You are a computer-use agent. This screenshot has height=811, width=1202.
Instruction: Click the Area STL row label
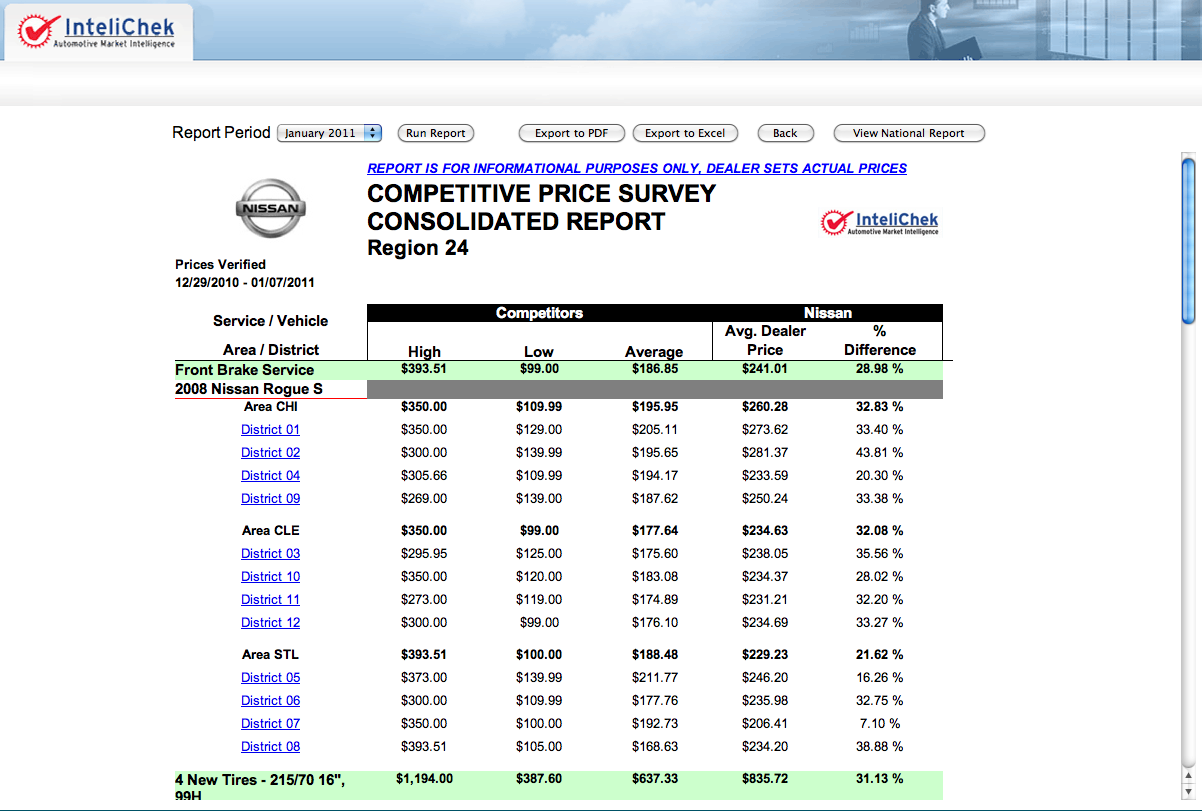[270, 655]
